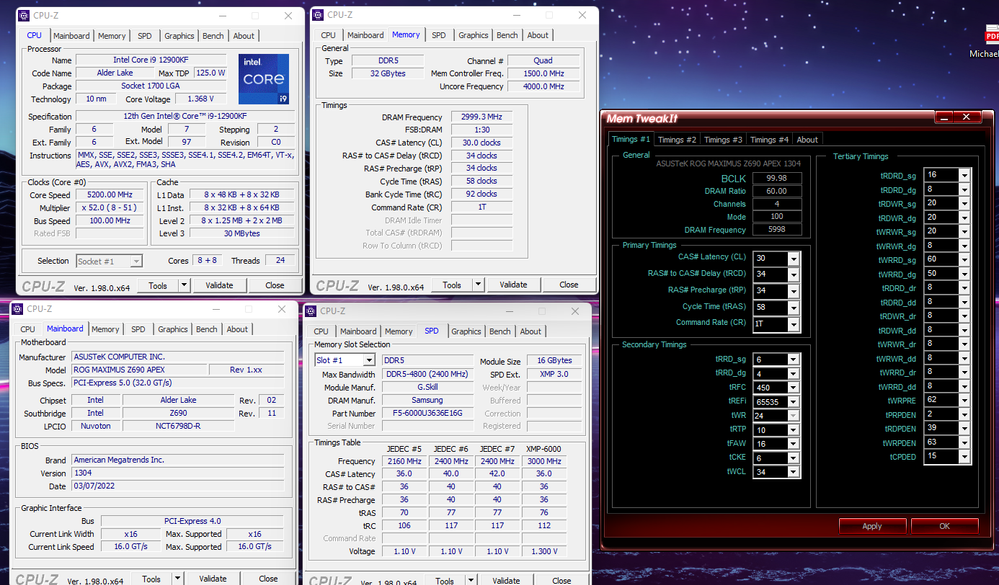
Task: Click the CPU-Z app icon in Memory window titlebar
Action: tap(318, 15)
